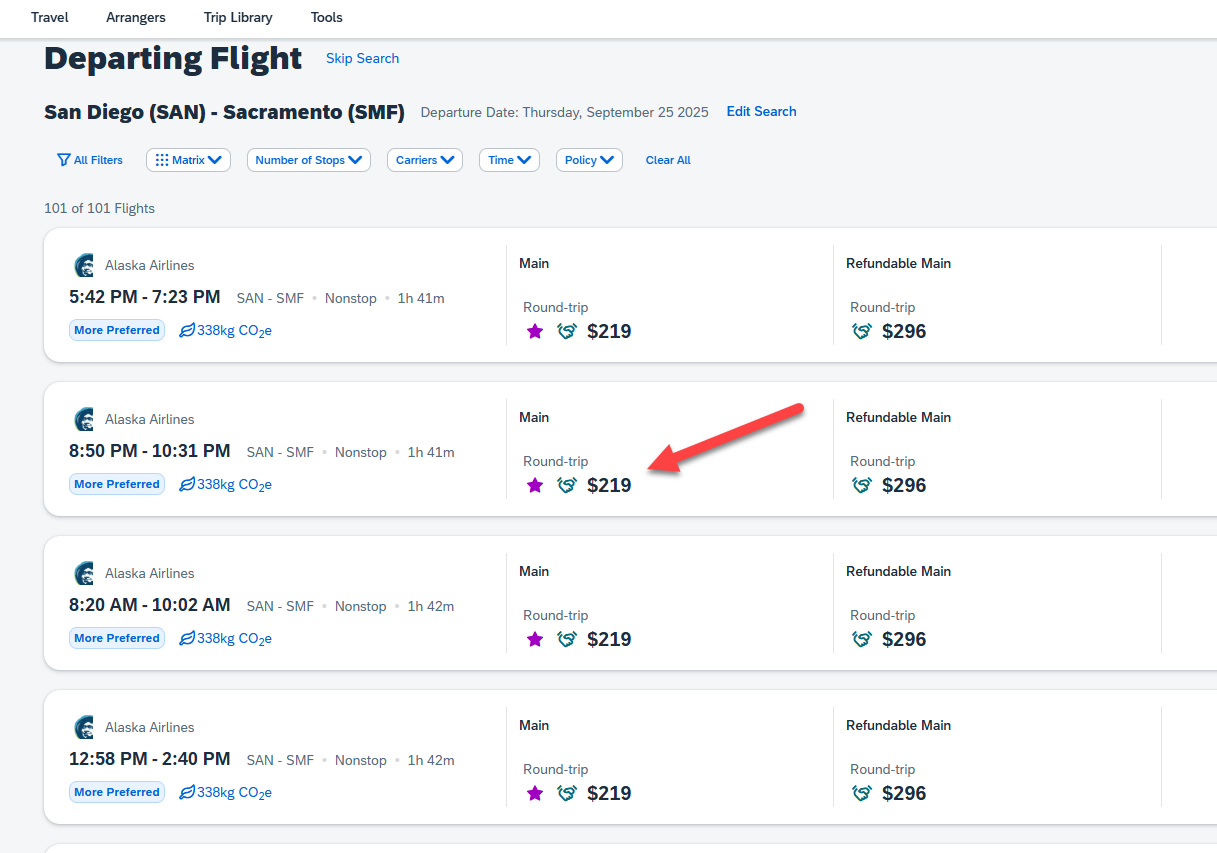Open the Matrix dropdown filter
Image resolution: width=1217 pixels, height=853 pixels.
[x=189, y=160]
